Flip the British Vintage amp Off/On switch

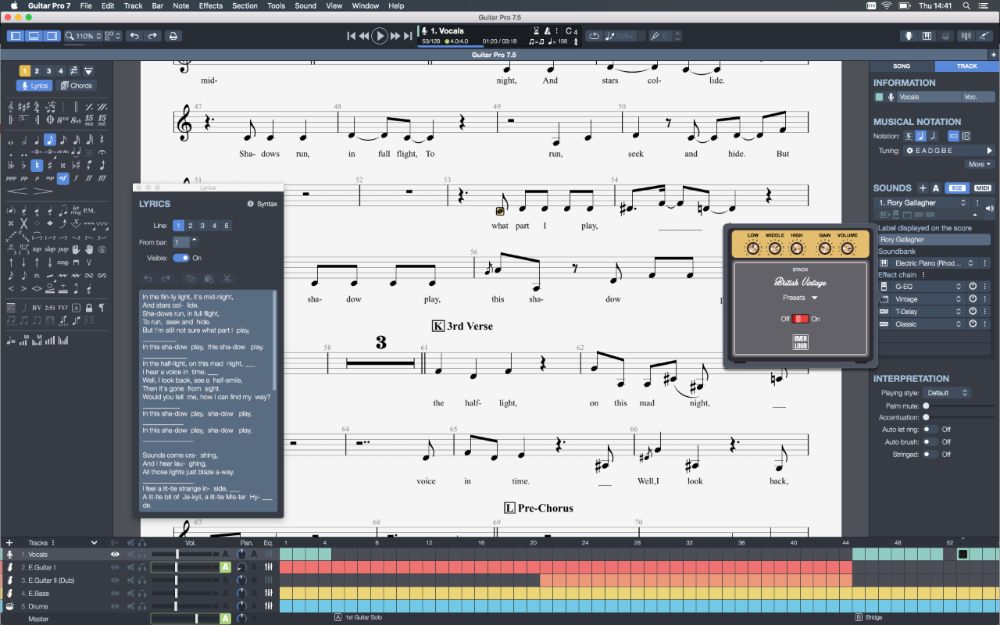pos(800,319)
